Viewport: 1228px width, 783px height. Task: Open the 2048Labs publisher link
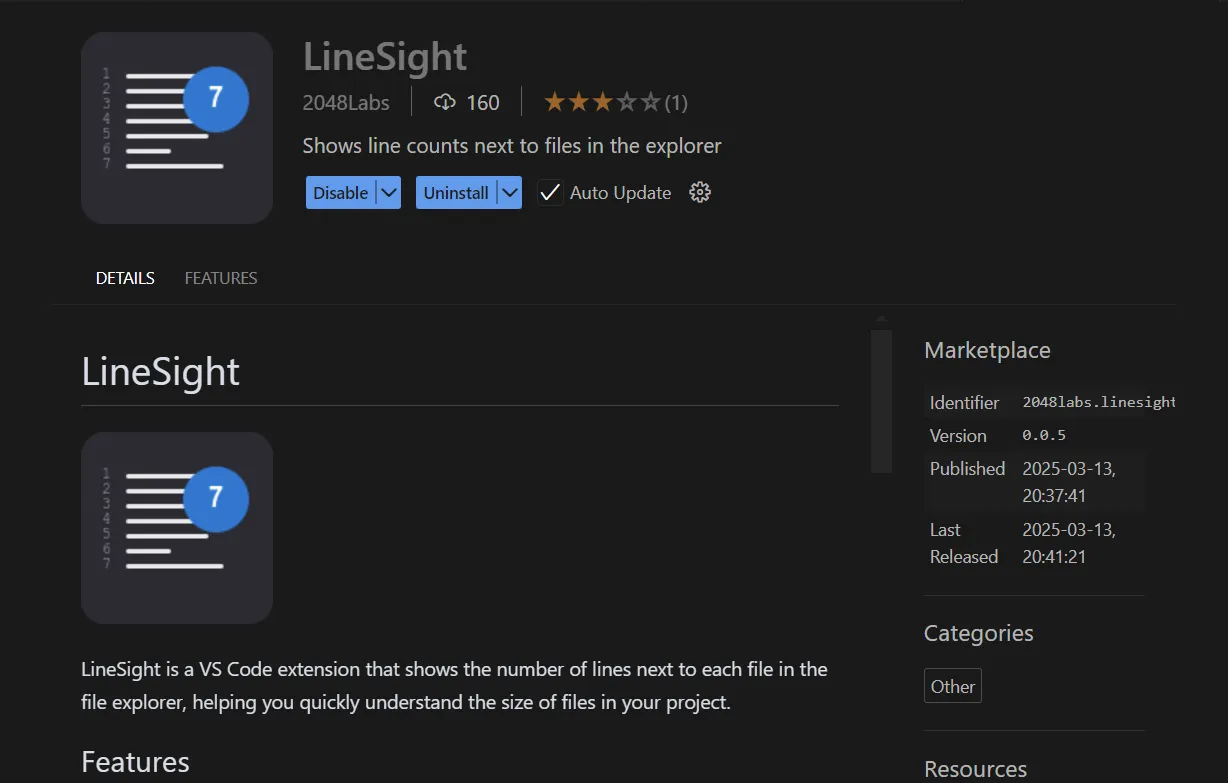coord(346,102)
